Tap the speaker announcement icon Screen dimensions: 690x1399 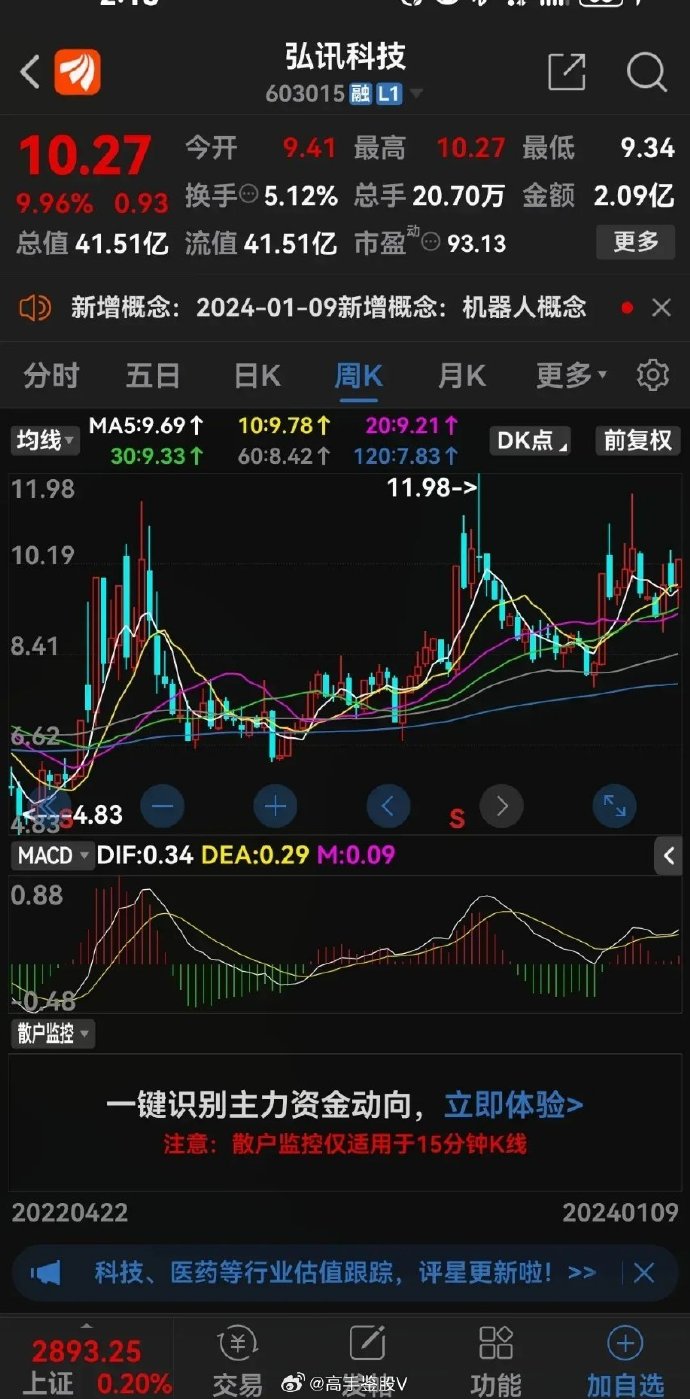tap(35, 307)
